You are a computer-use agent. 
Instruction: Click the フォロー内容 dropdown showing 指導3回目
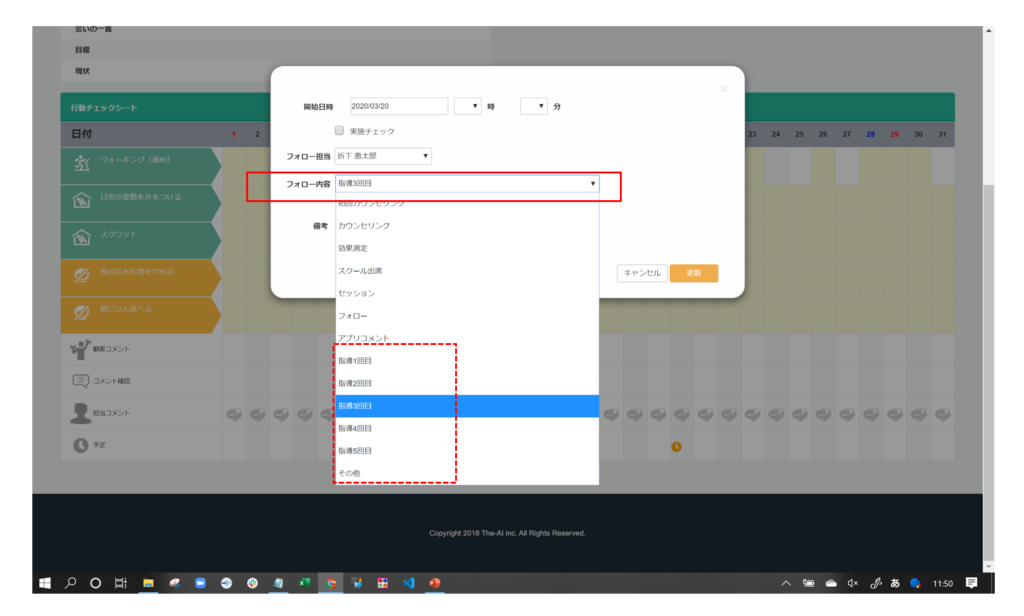coord(467,184)
